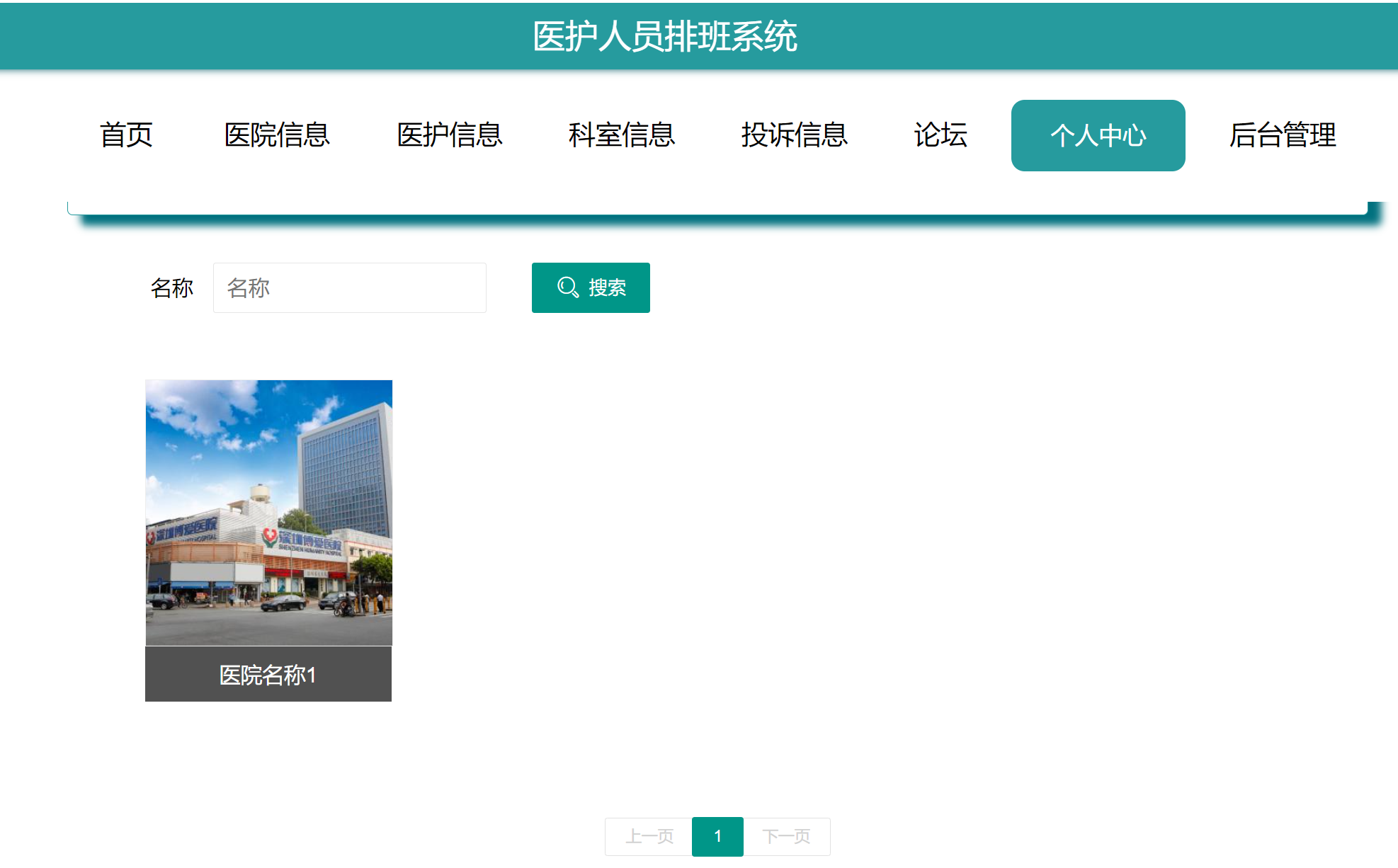Go to the previous page with 上一页

click(x=647, y=835)
